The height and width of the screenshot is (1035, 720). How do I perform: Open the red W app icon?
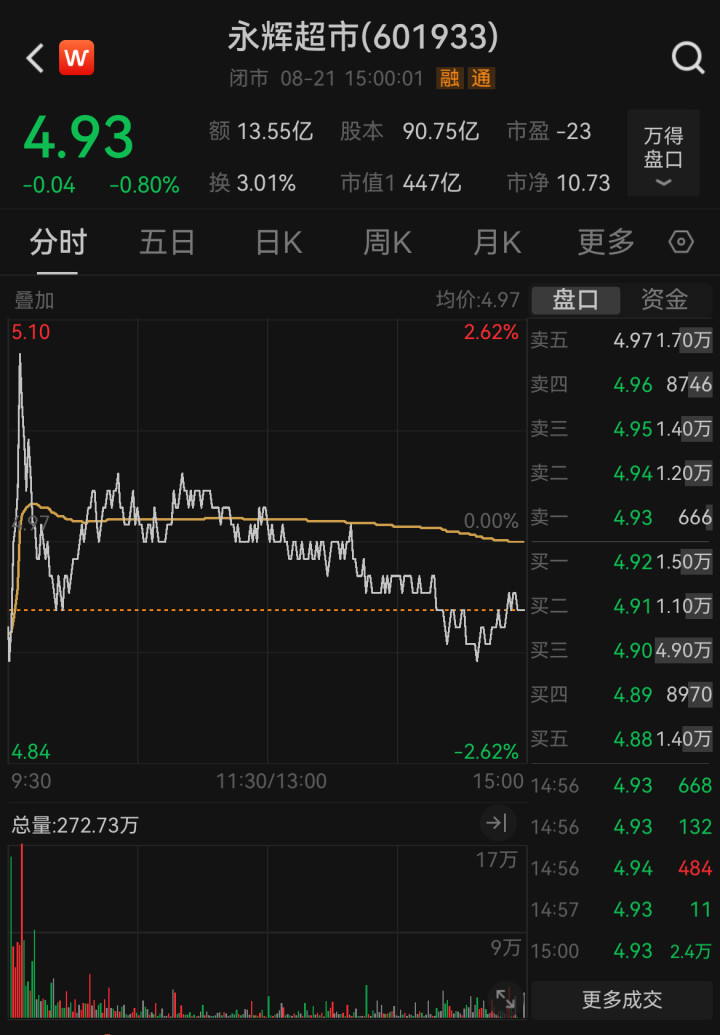(x=77, y=57)
